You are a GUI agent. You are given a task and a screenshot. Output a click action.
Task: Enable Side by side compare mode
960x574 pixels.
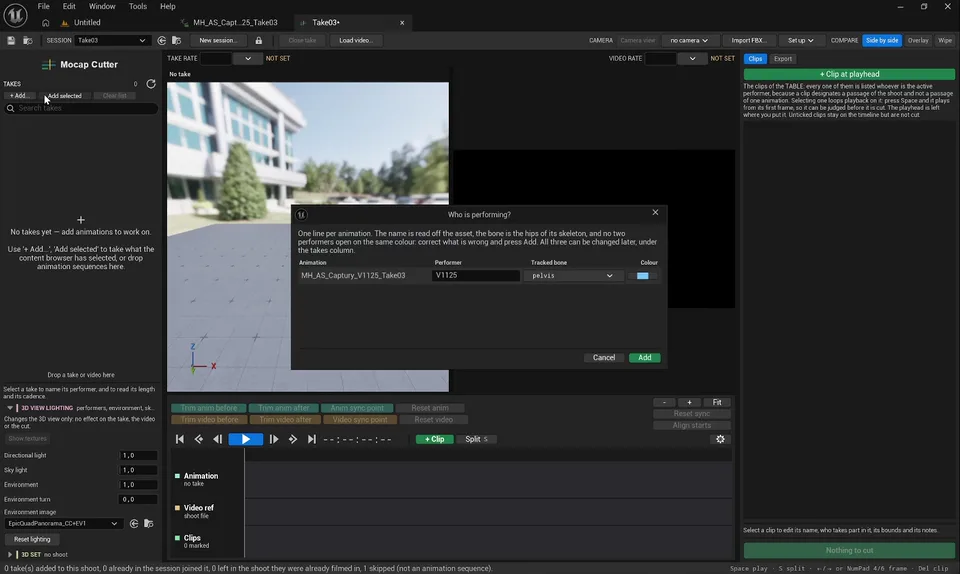point(882,40)
